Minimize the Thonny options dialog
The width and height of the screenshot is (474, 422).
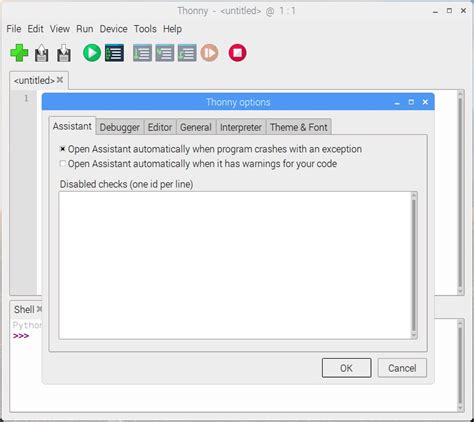(x=397, y=103)
